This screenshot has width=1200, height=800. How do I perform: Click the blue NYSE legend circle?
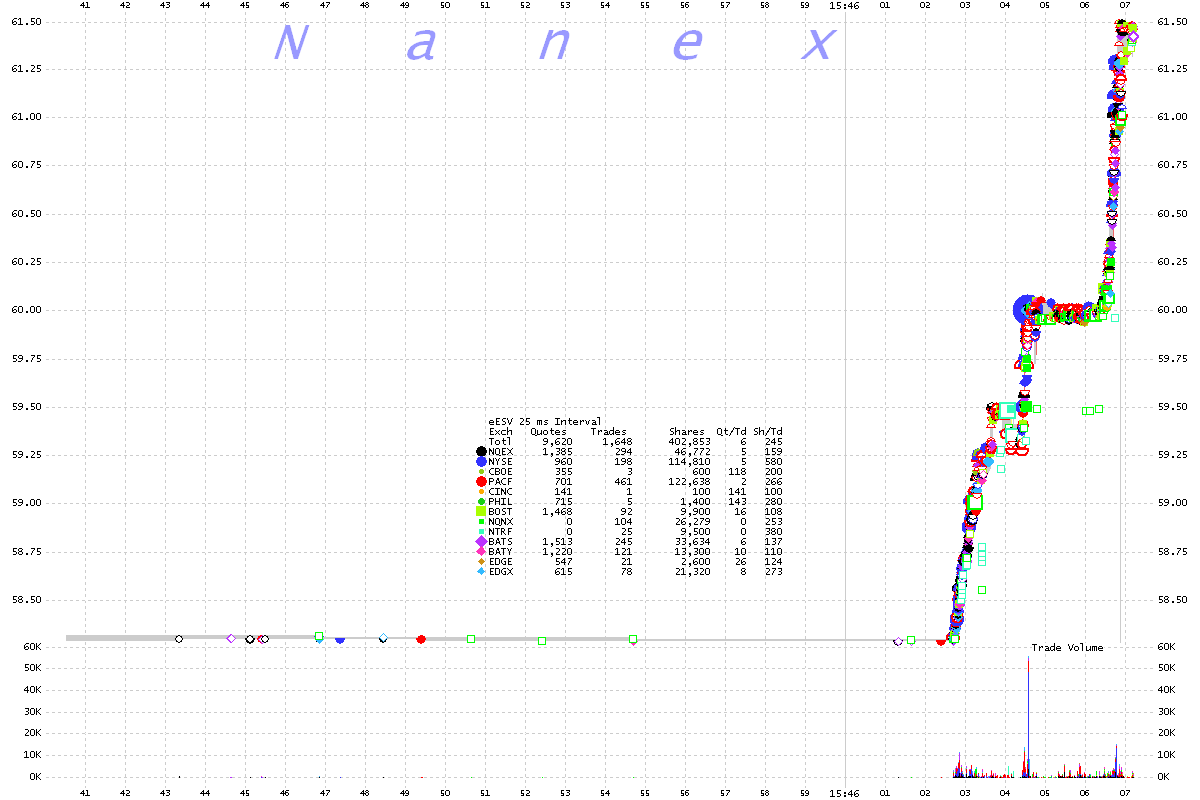coord(482,462)
